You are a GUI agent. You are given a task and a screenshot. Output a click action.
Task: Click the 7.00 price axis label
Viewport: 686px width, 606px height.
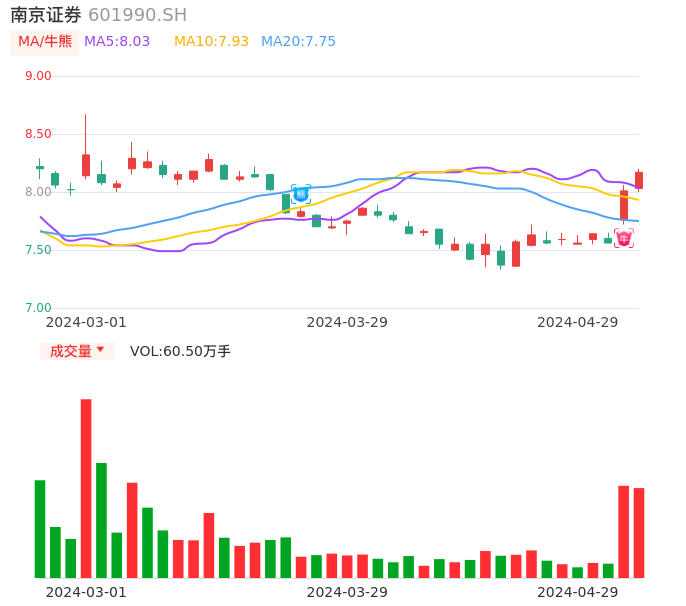tap(38, 308)
